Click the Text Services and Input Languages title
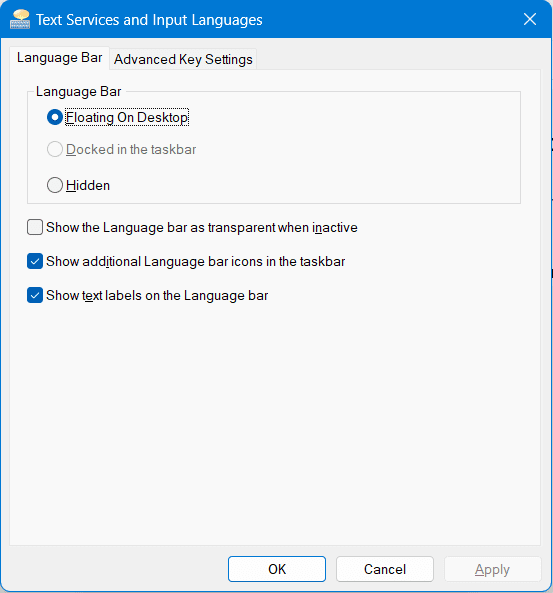Screen dimensions: 553x593 (x=149, y=20)
